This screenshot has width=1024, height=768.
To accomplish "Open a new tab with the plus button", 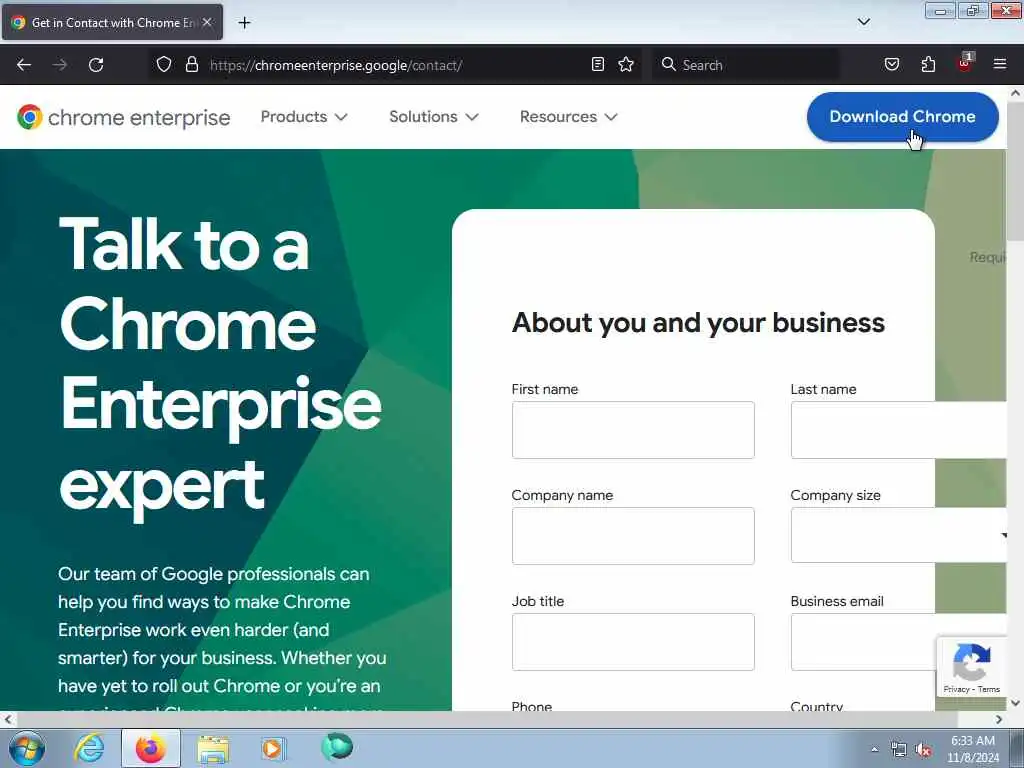I will pos(244,23).
